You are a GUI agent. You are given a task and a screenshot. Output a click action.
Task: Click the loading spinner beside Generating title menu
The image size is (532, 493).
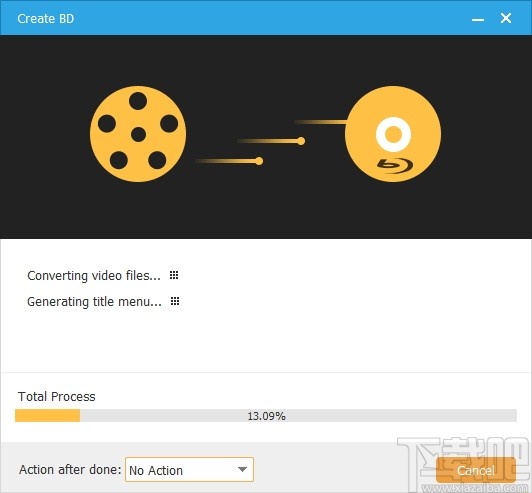(175, 301)
